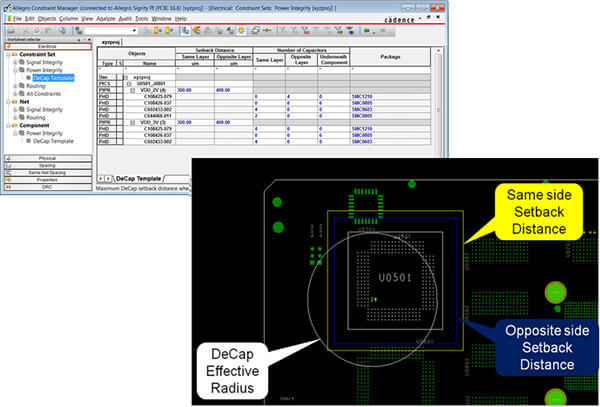Click the C644066-011 capacitor row name
The width and height of the screenshot is (600, 407).
tap(157, 116)
